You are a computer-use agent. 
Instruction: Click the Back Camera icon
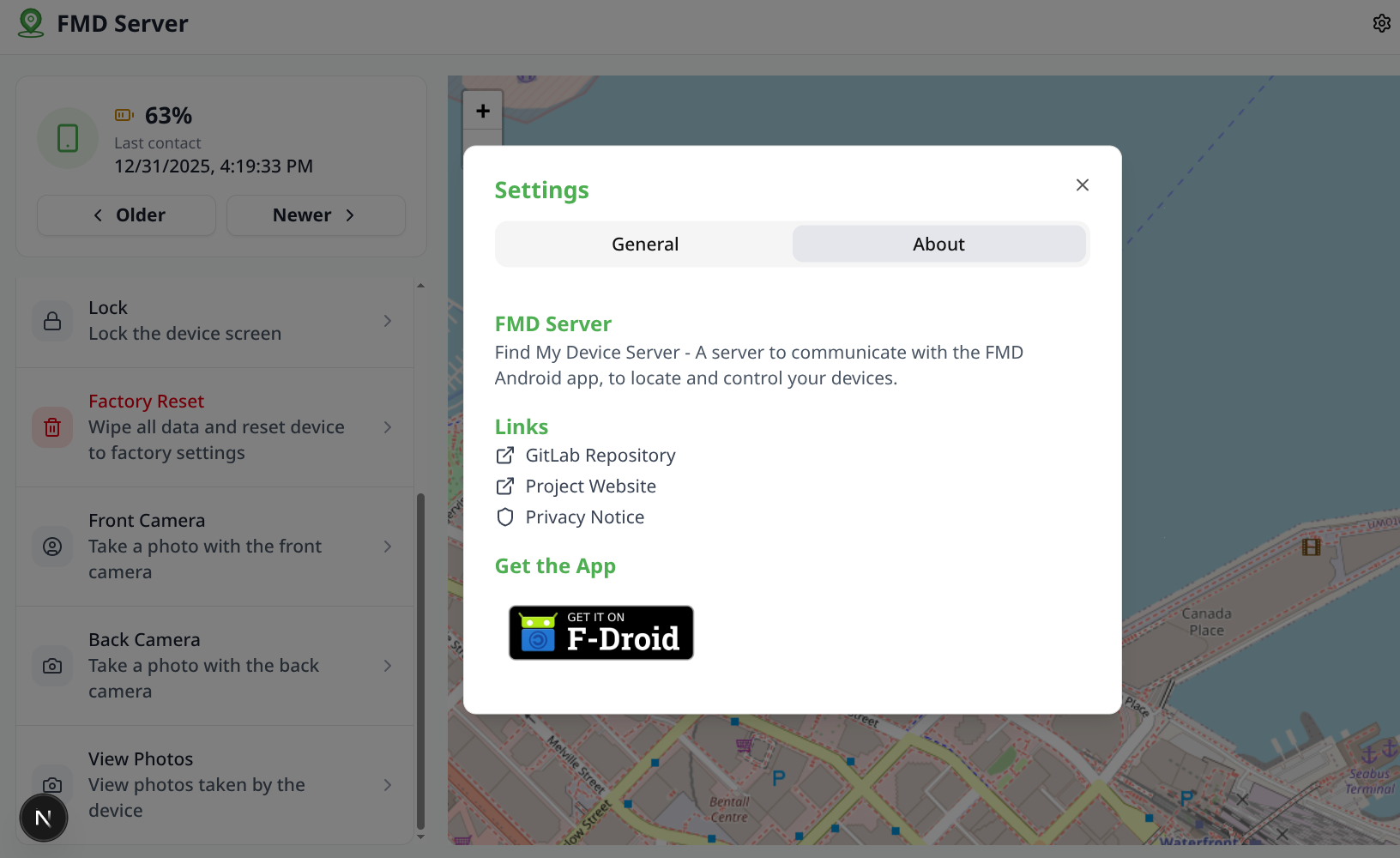click(x=52, y=666)
